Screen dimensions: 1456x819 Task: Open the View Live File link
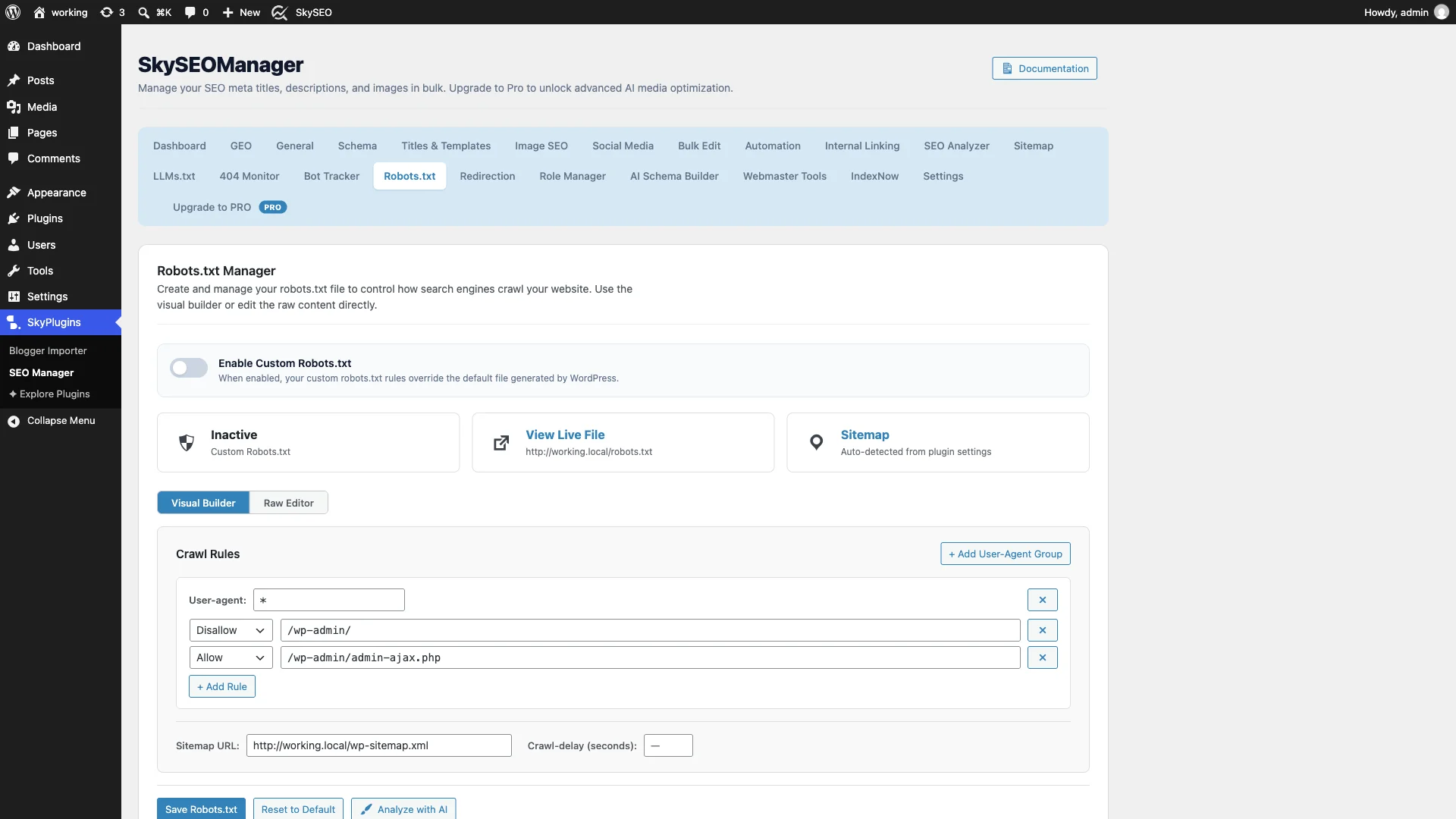click(x=565, y=435)
